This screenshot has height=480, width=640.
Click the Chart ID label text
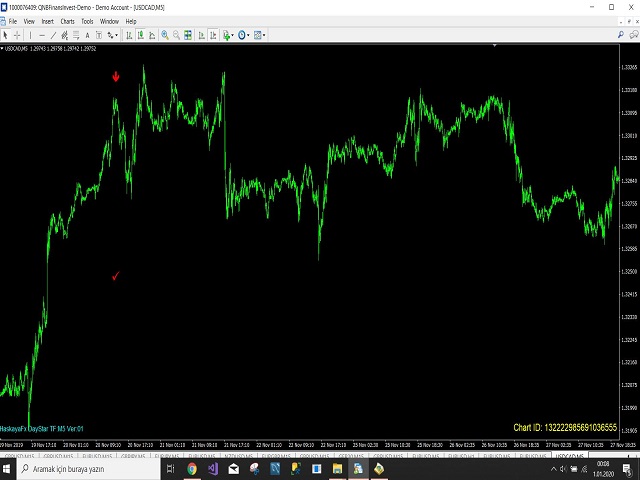(565, 428)
